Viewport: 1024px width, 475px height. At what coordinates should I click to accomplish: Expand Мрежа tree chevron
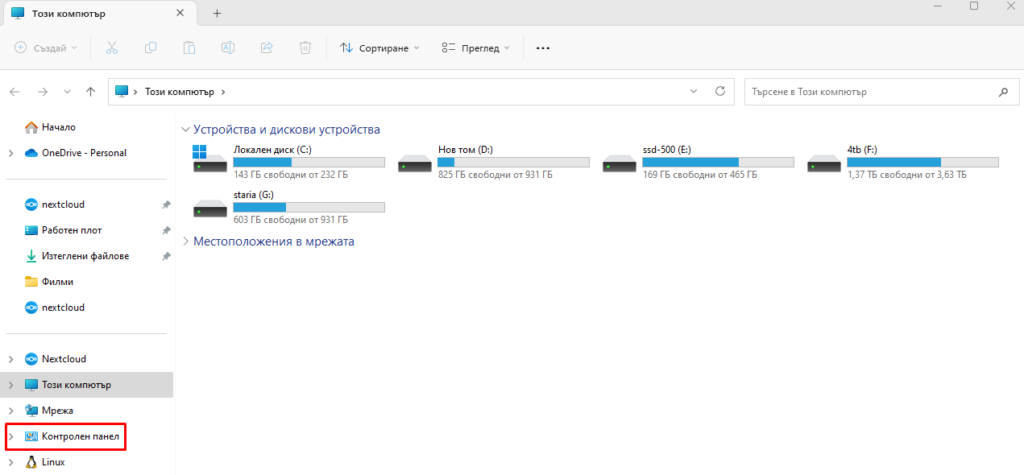11,410
